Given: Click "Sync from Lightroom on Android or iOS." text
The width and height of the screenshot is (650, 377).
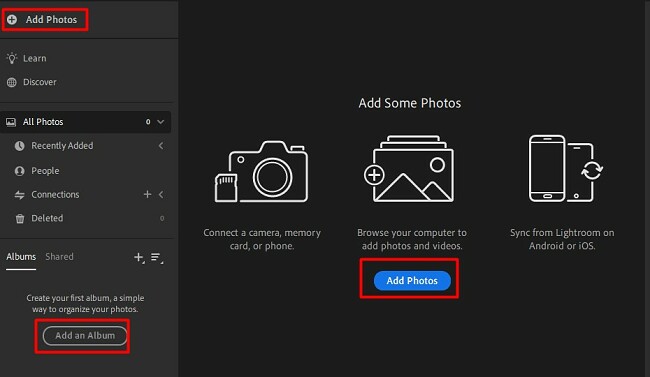Looking at the screenshot, I should 562,239.
